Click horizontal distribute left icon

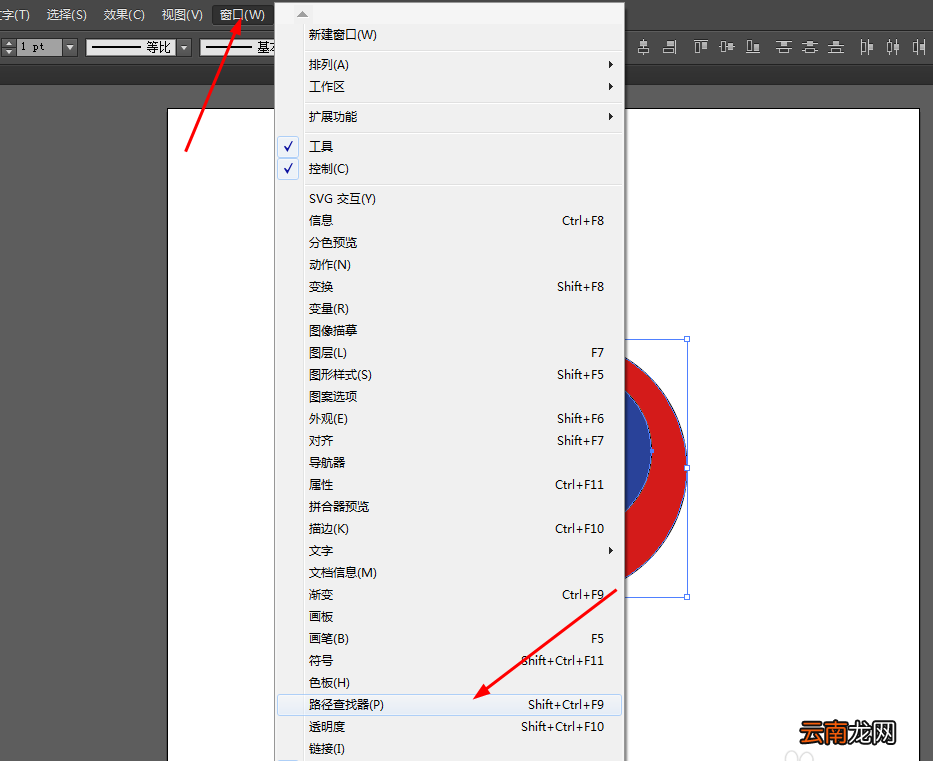pyautogui.click(x=866, y=47)
